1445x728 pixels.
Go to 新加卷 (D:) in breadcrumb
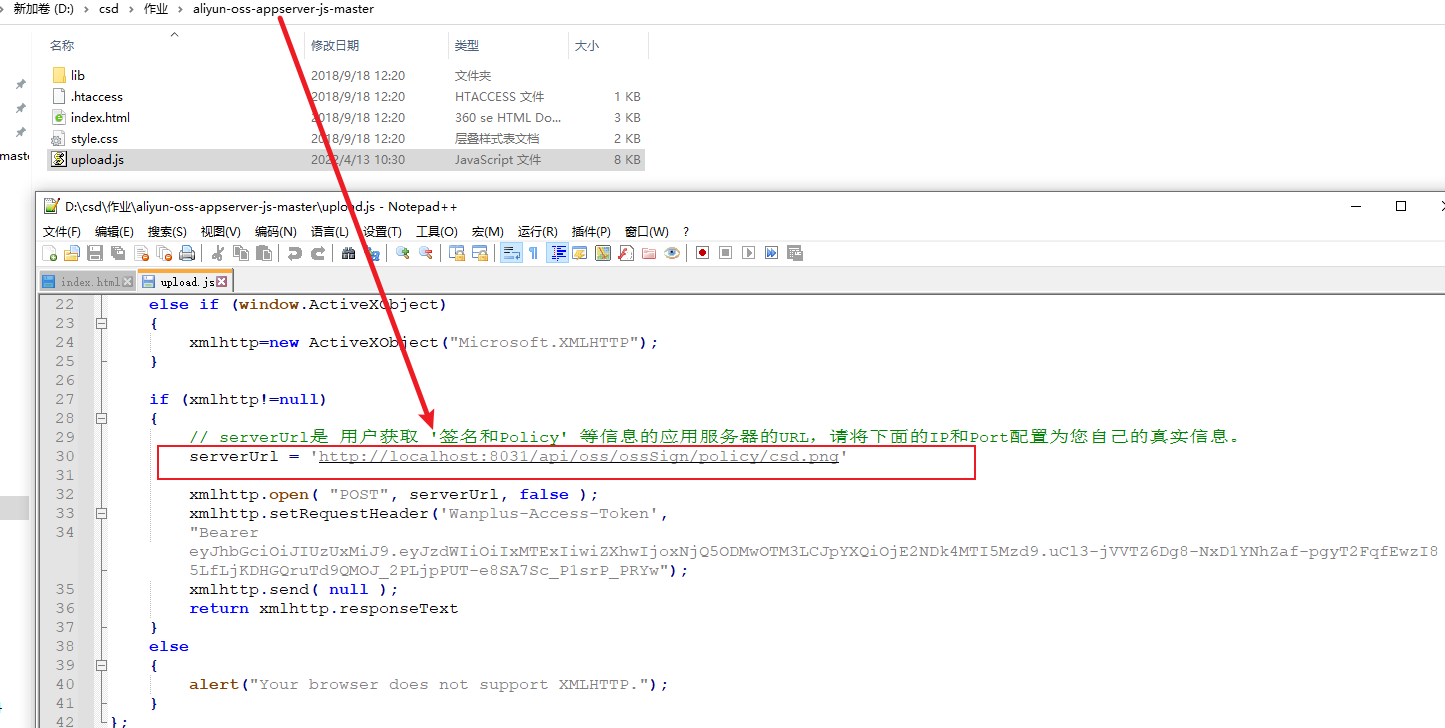pos(43,9)
